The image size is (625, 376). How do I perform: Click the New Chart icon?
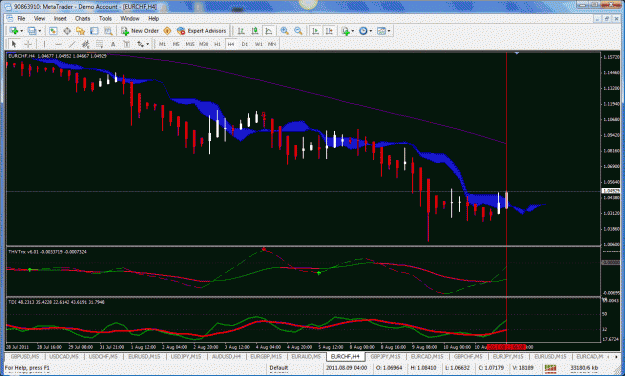[14, 31]
